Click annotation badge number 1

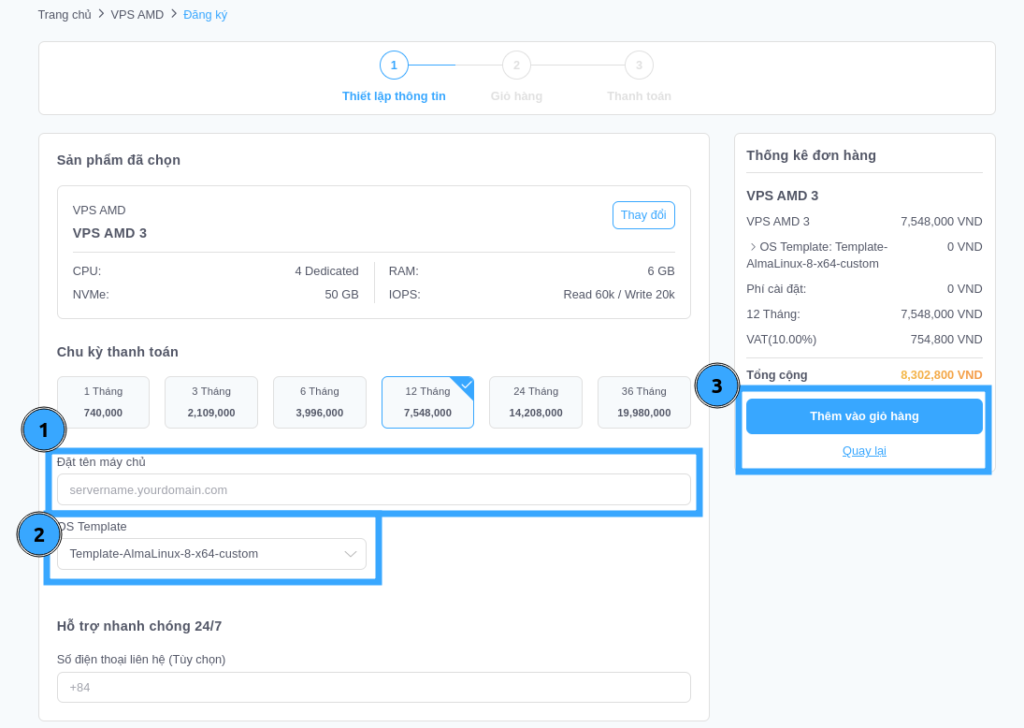43,430
